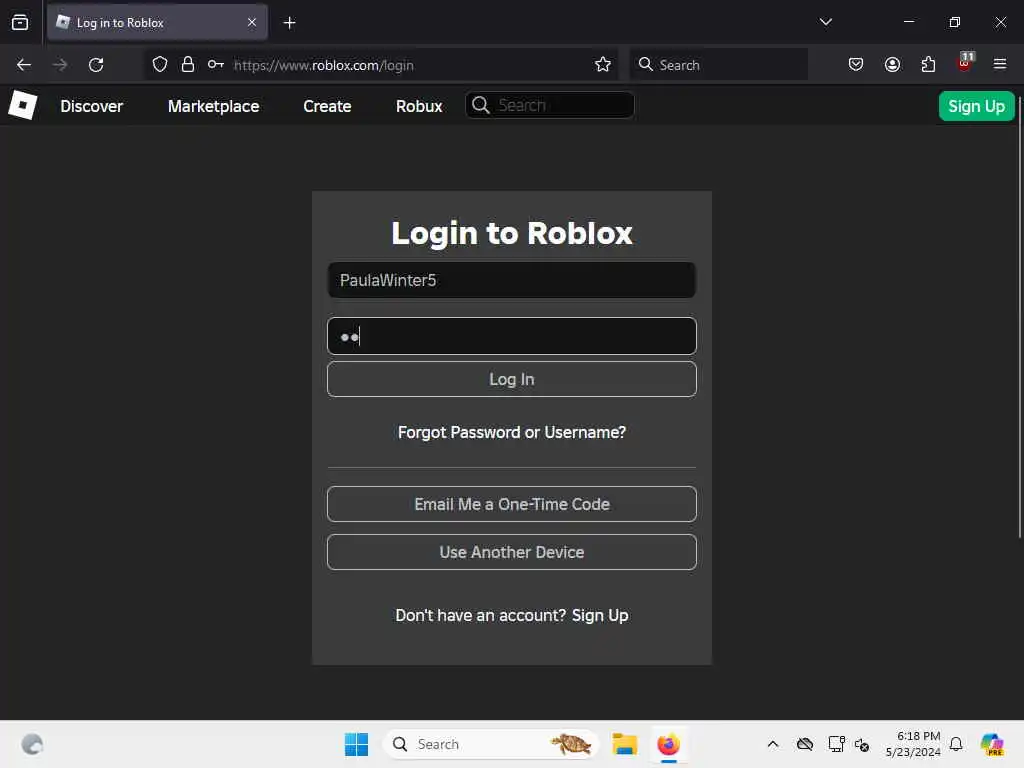Go to Marketplace
This screenshot has width=1024, height=768.
coord(214,106)
